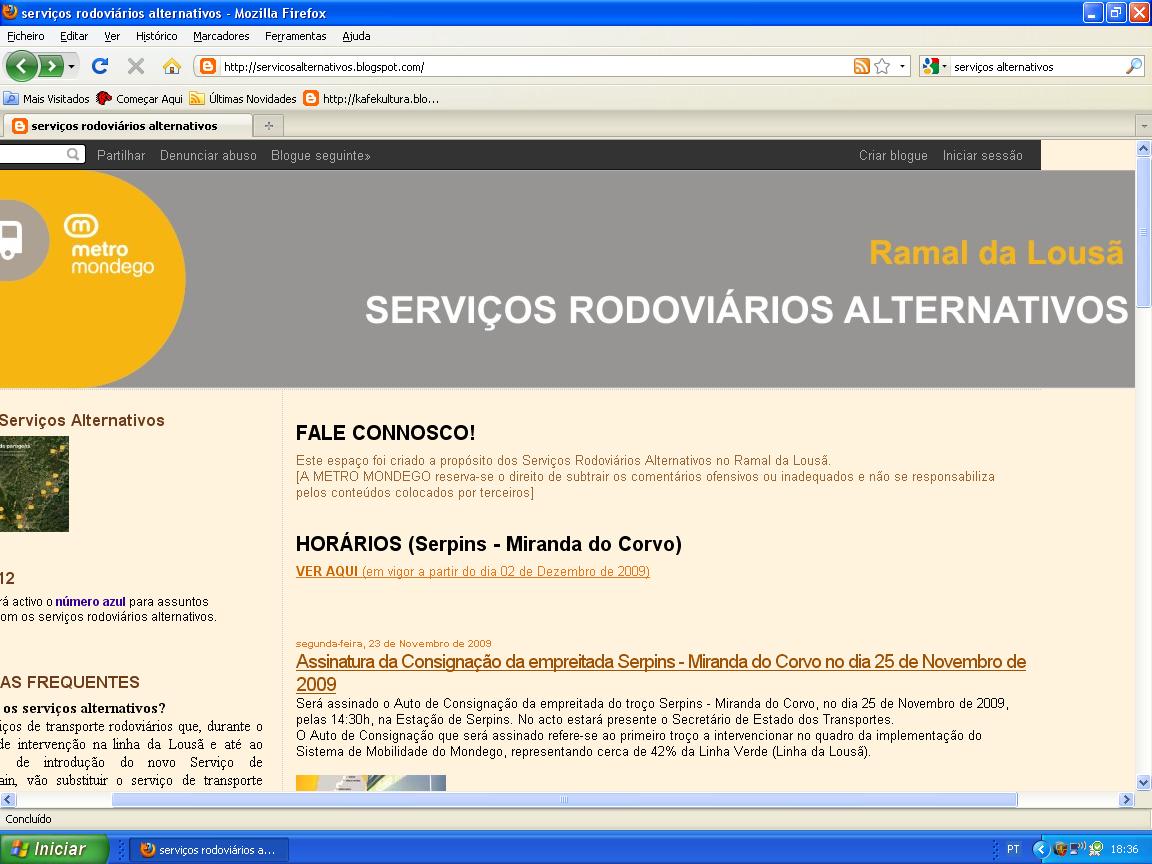Click the magnifier in the Firefox search box
Viewport: 1152px width, 864px height.
tap(1134, 66)
